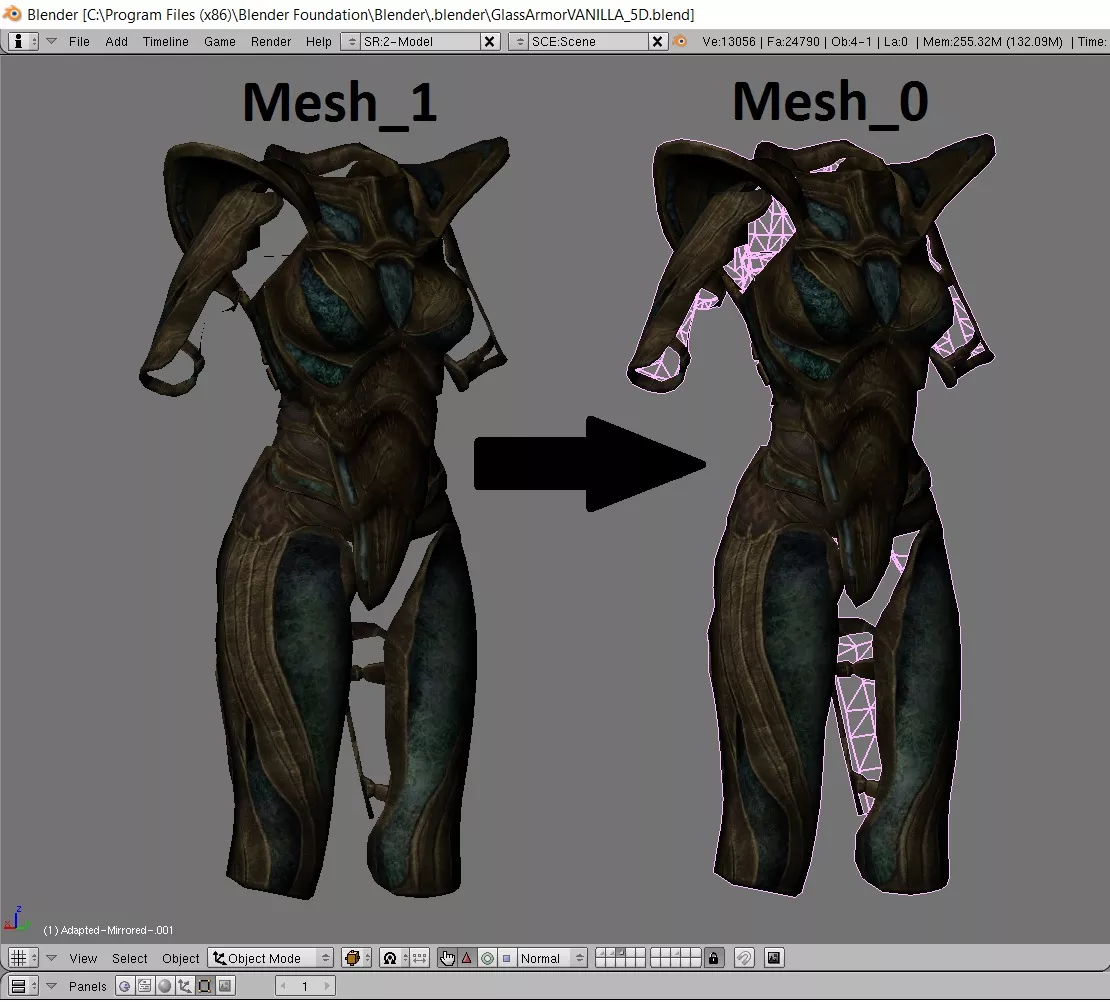Click the Mem:255.32M memory readout

coord(992,42)
